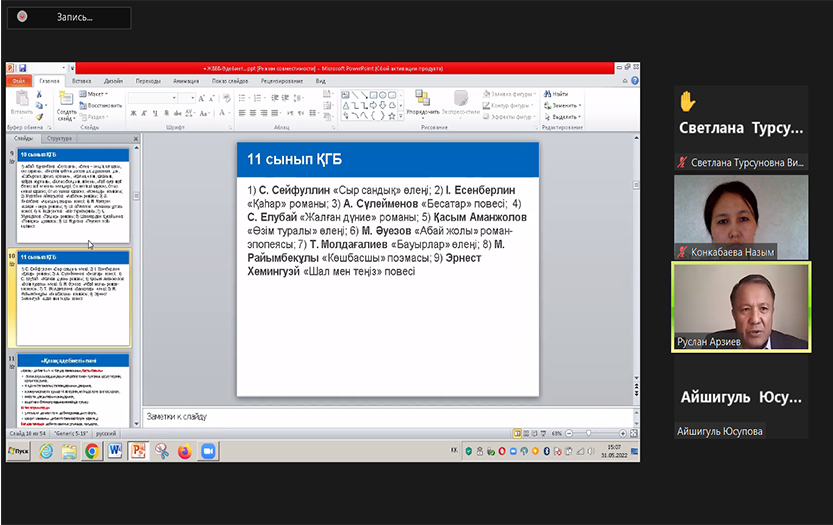Select the 10 сынып ҚГБ slide thumbnail
The width and height of the screenshot is (833, 525).
pyautogui.click(x=73, y=198)
